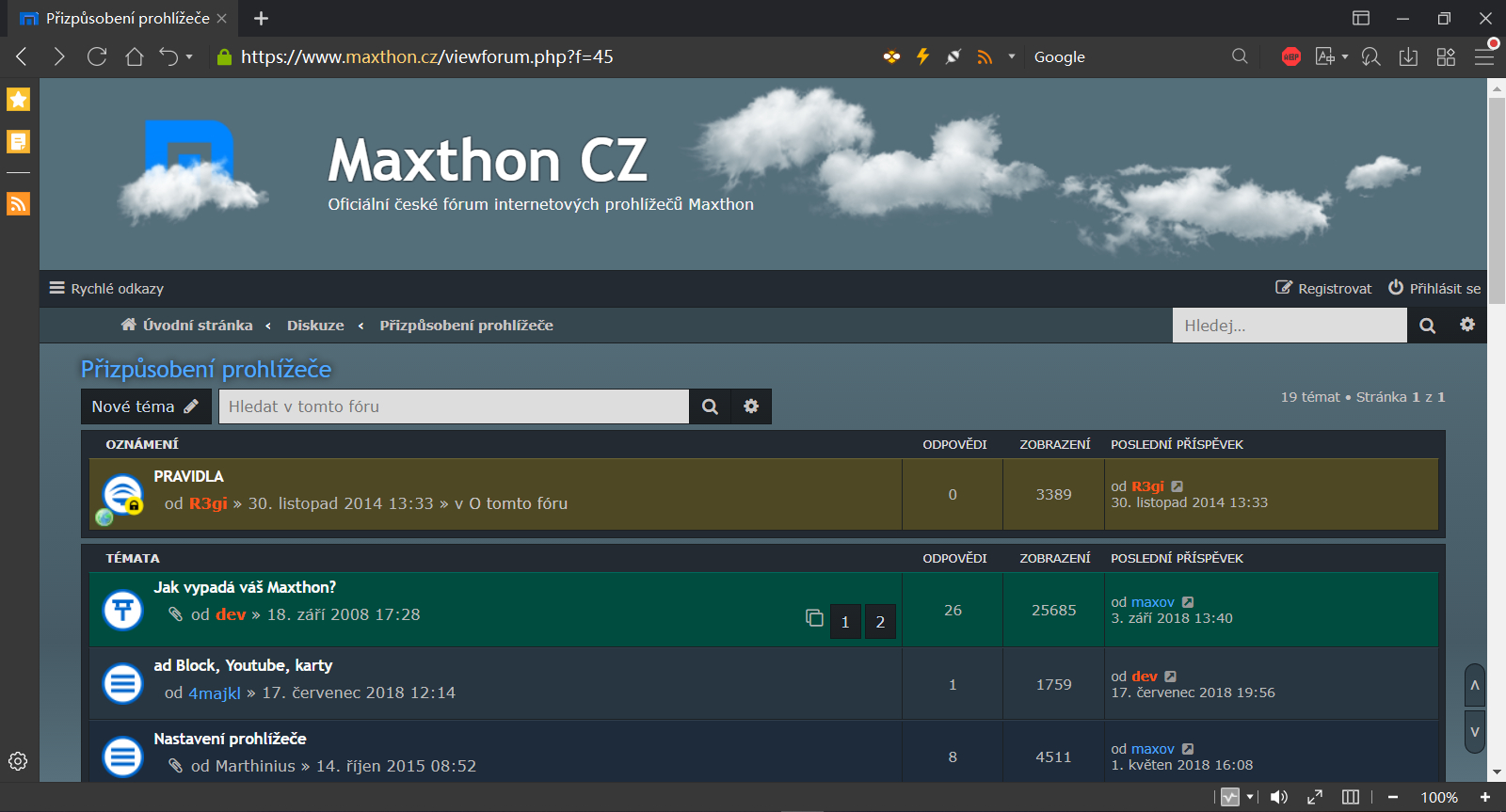Open the Maxnote notes sidebar icon
The height and width of the screenshot is (812, 1506).
[x=19, y=142]
